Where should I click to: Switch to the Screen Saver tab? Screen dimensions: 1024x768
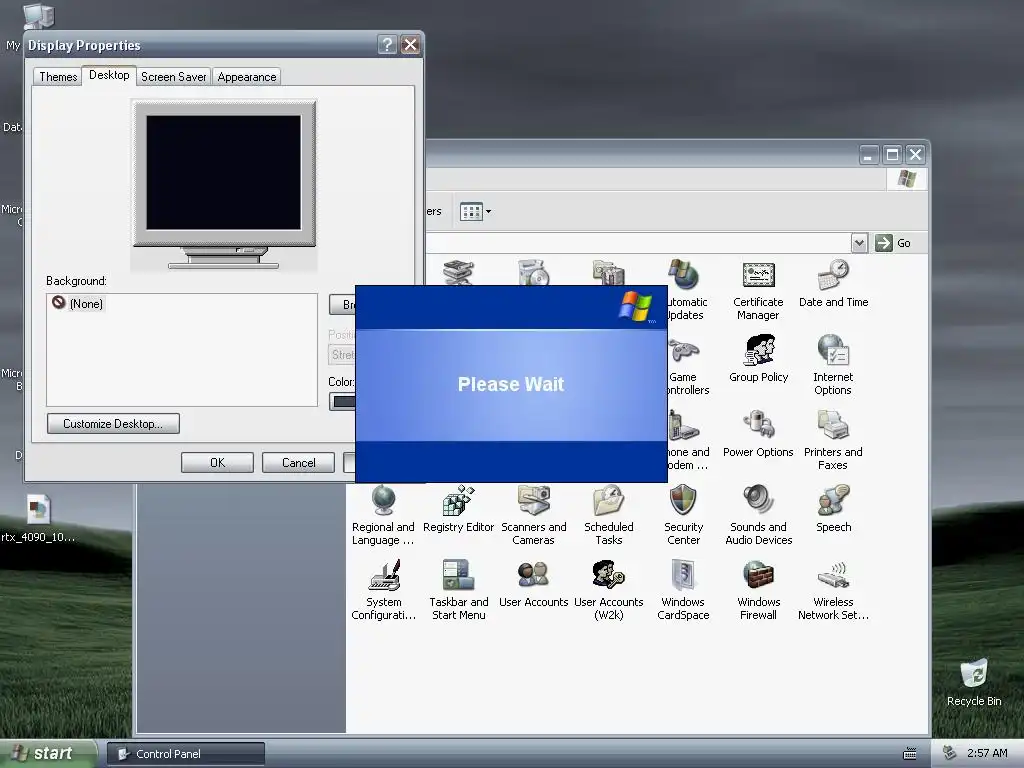tap(173, 76)
